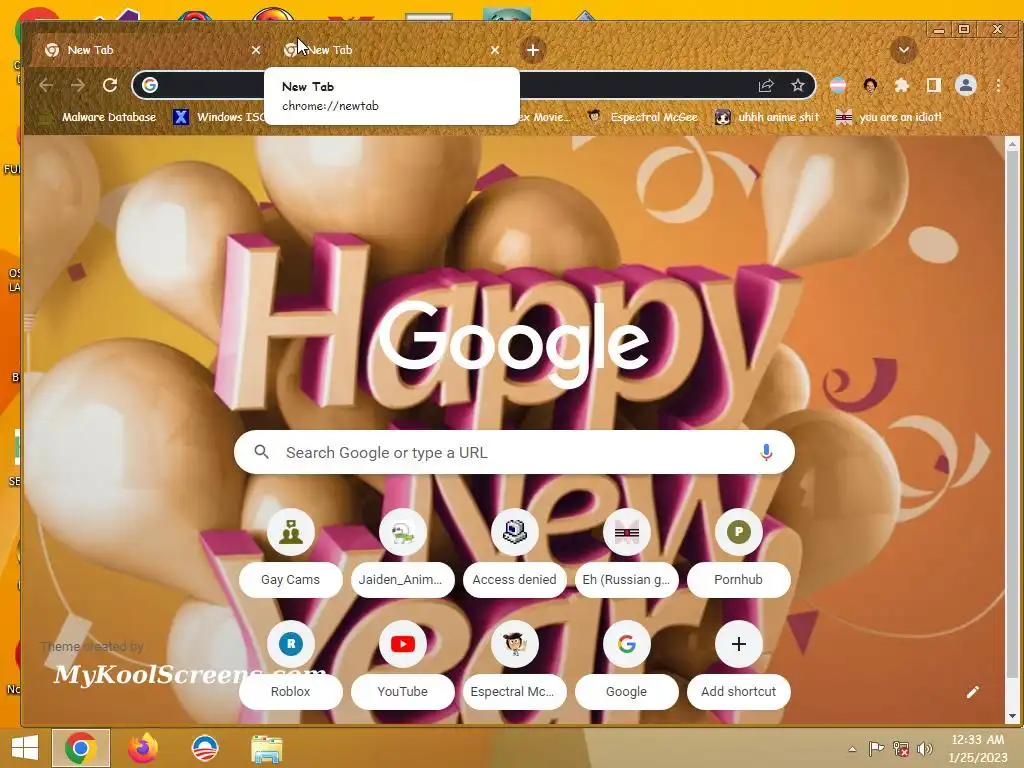Go forward using the forward arrow
Image resolution: width=1024 pixels, height=768 pixels.
78,85
